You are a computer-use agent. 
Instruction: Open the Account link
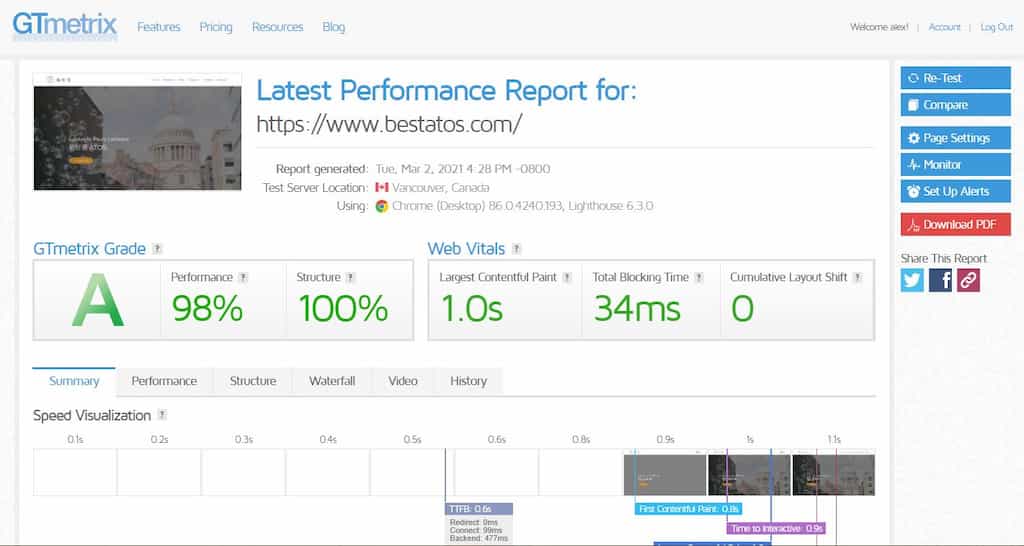(x=944, y=27)
